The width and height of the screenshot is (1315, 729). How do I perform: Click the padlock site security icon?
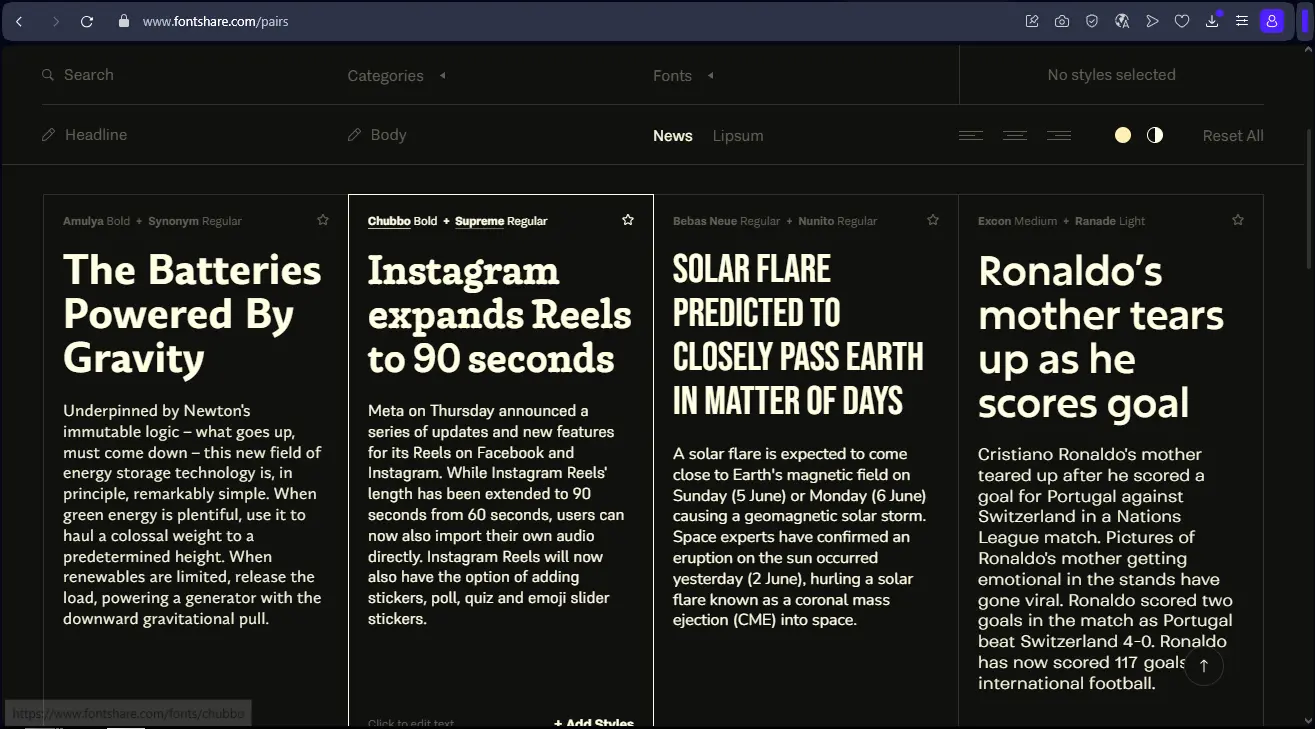point(124,21)
